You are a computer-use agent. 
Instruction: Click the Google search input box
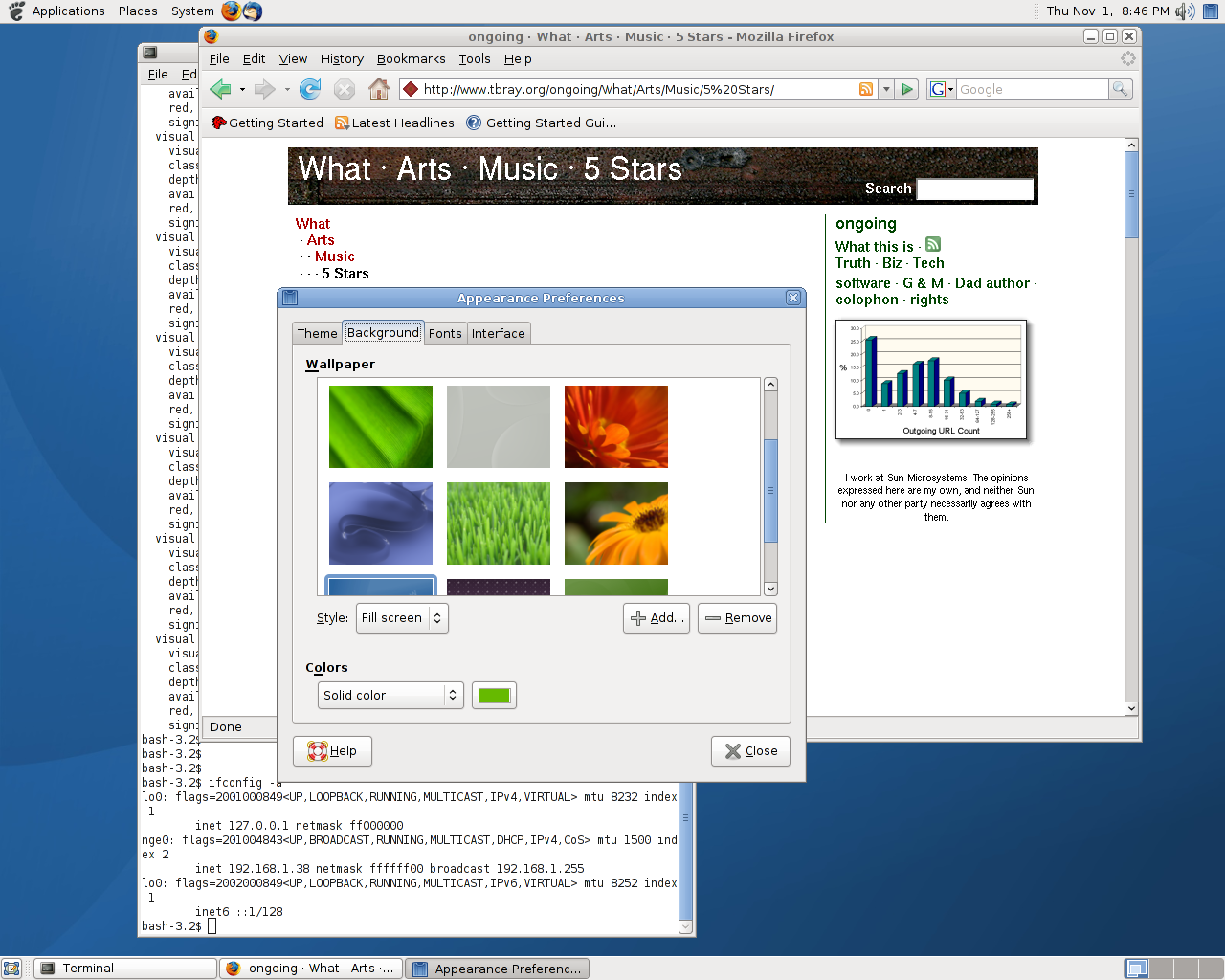click(1032, 89)
